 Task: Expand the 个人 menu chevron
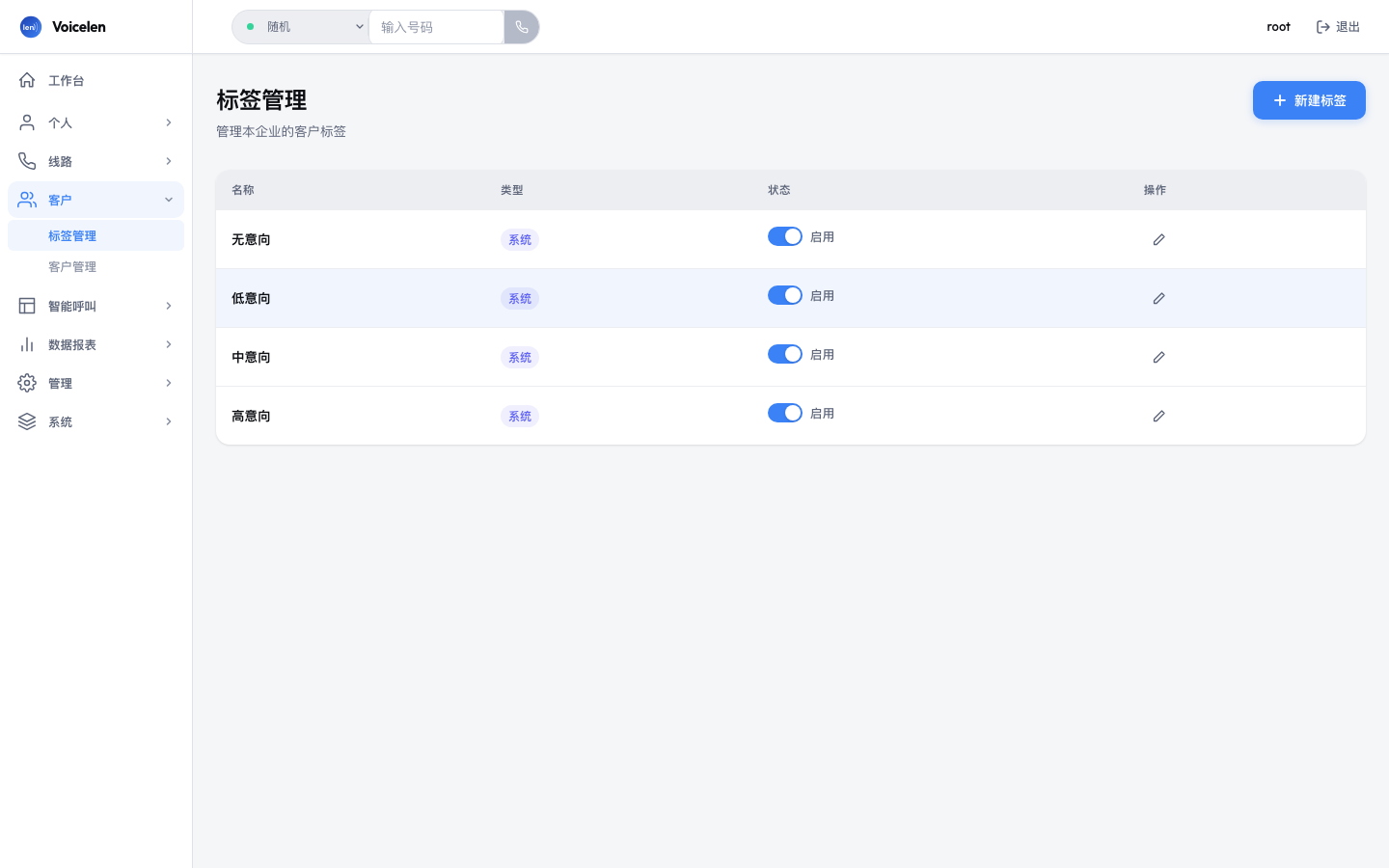click(x=168, y=122)
